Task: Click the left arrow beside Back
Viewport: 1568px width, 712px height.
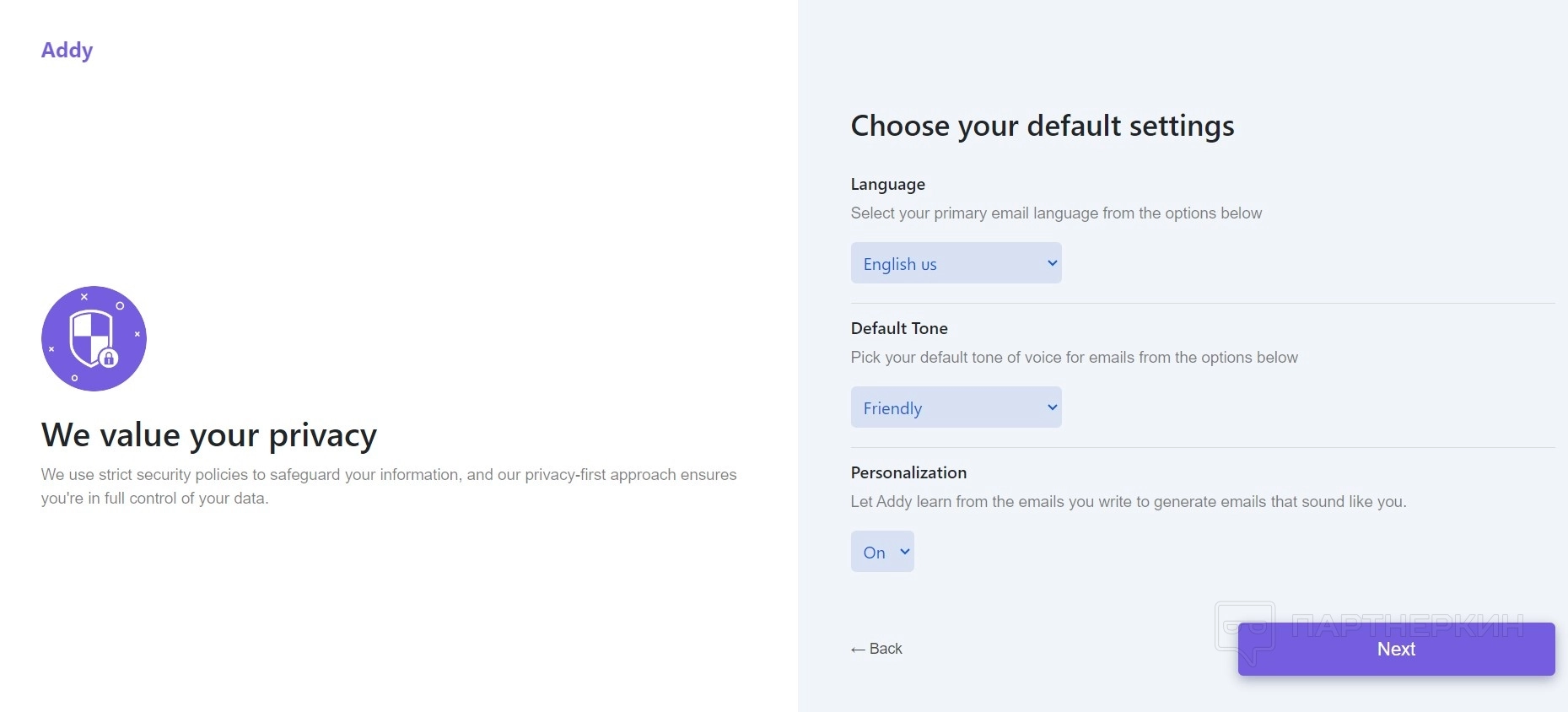Action: 858,650
